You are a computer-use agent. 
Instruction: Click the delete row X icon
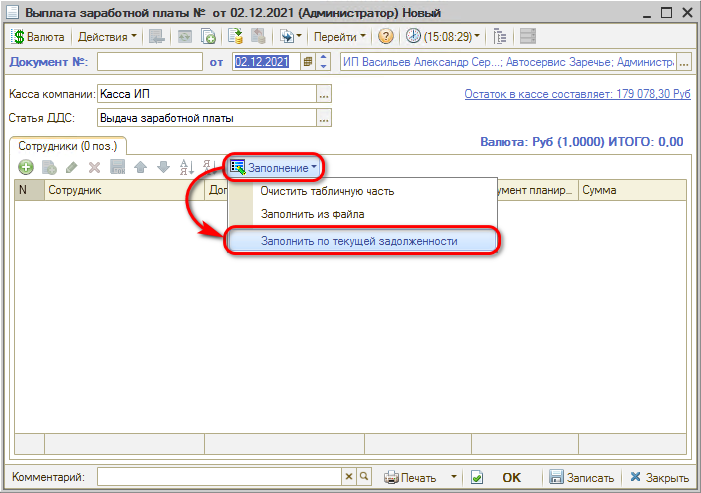95,167
